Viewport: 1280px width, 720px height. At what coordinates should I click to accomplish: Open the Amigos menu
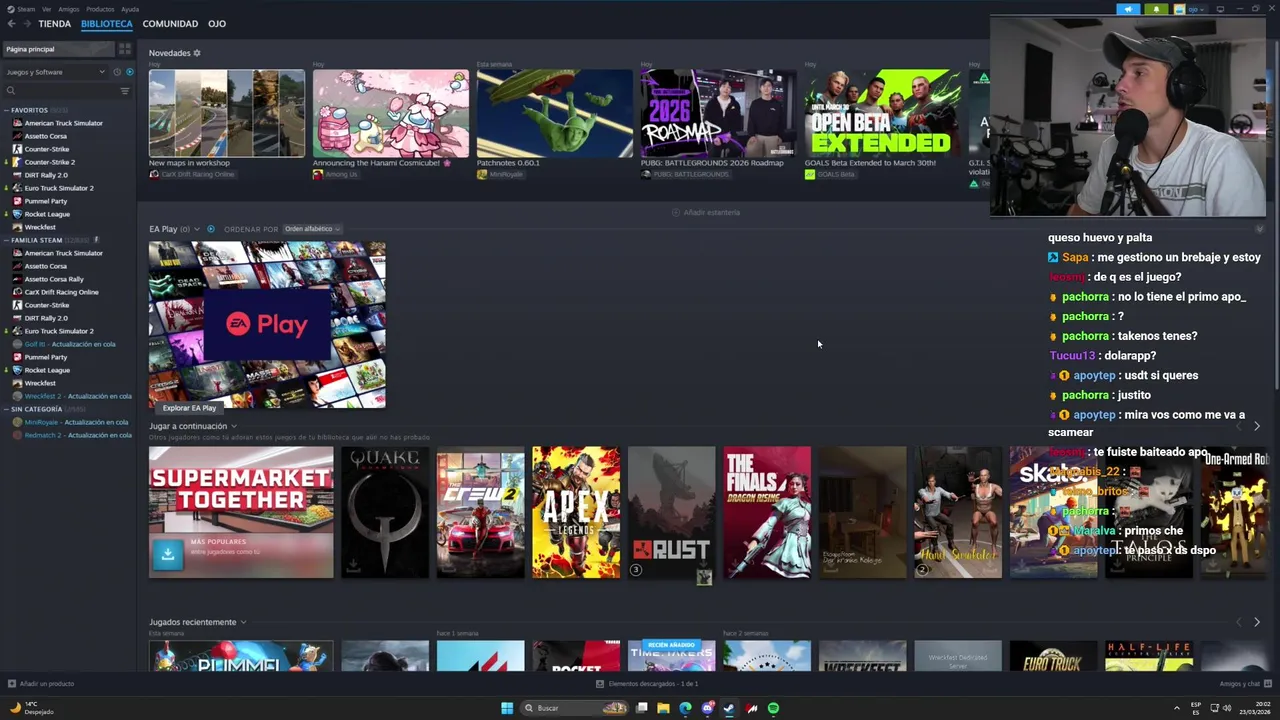pos(69,9)
